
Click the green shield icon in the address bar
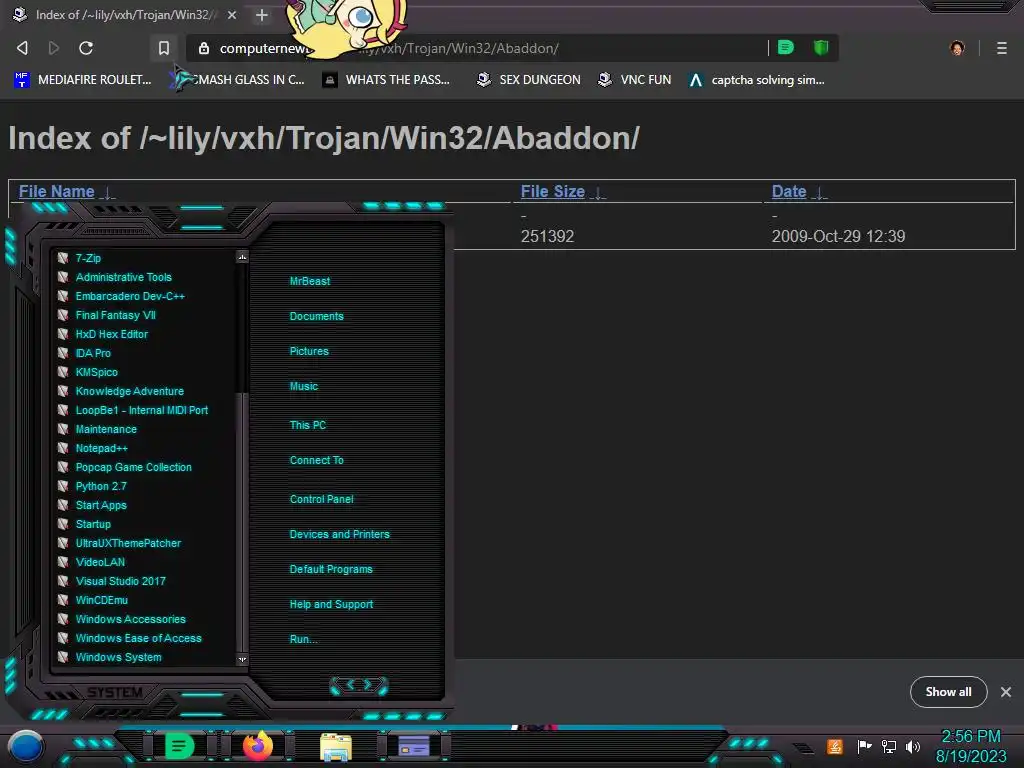click(821, 47)
